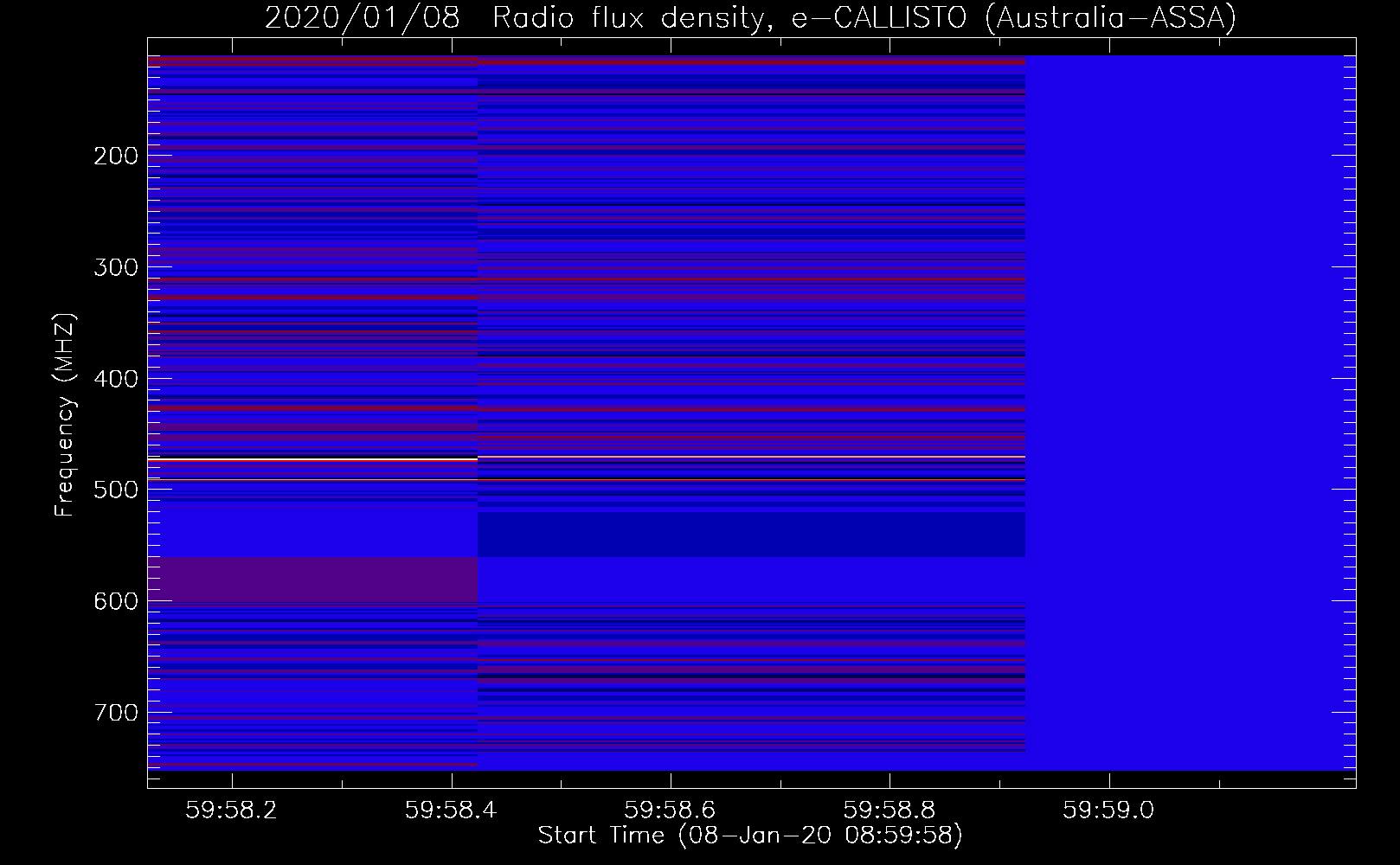Click the 400 frequency tick label
Viewport: 1400px width, 865px height.
pos(116,379)
